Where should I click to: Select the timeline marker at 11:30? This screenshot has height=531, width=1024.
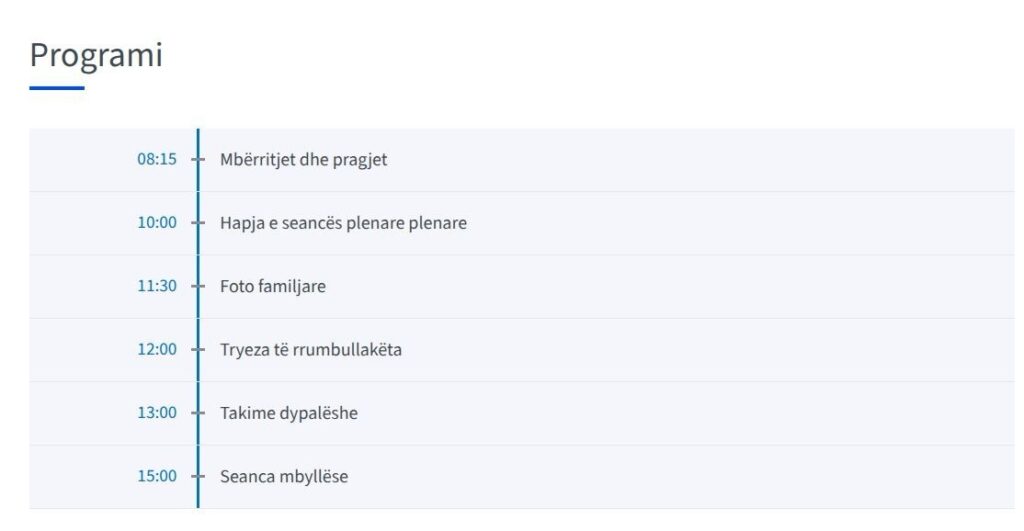[x=197, y=286]
